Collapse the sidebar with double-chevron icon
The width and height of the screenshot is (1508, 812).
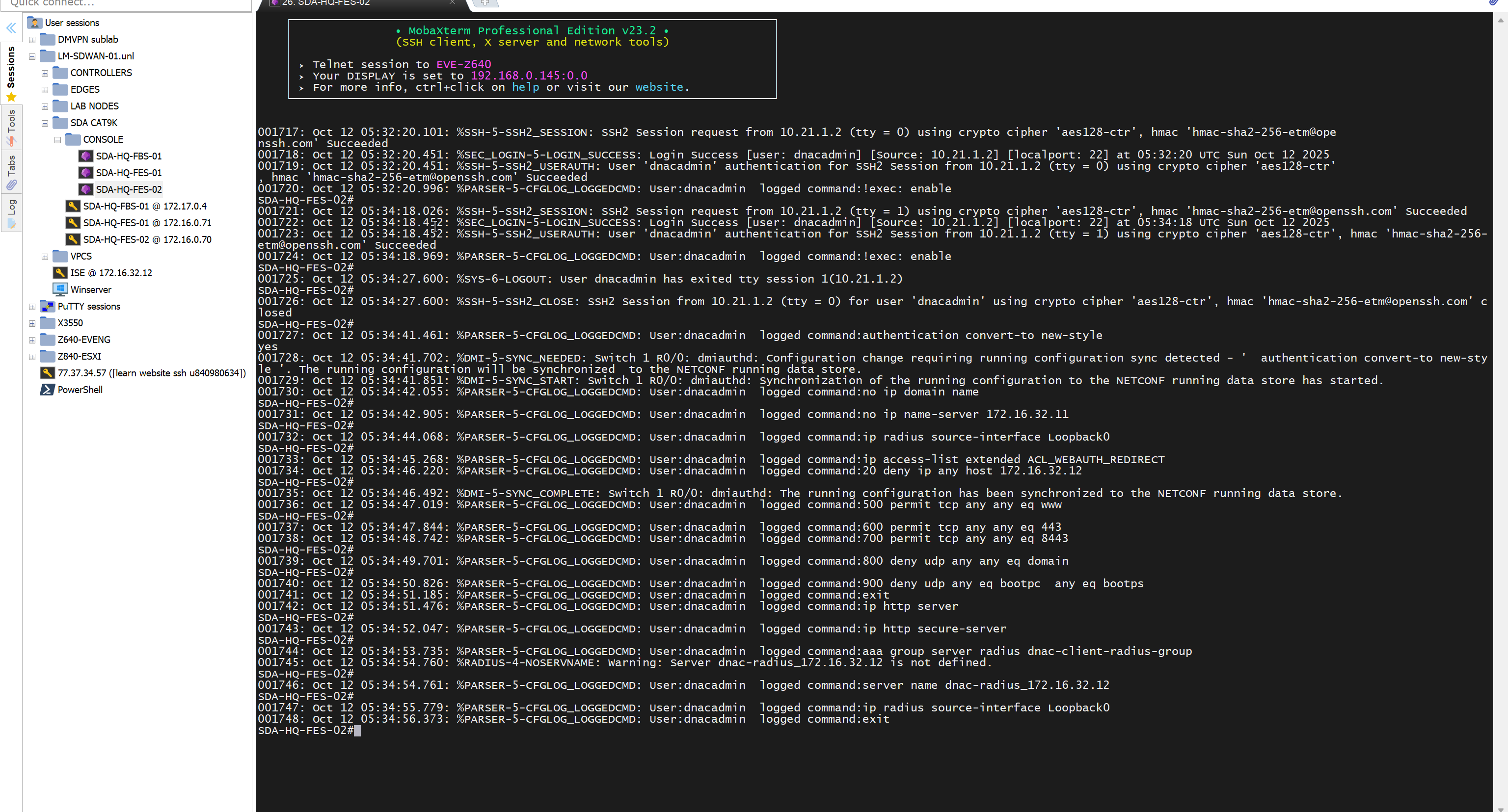click(x=11, y=27)
